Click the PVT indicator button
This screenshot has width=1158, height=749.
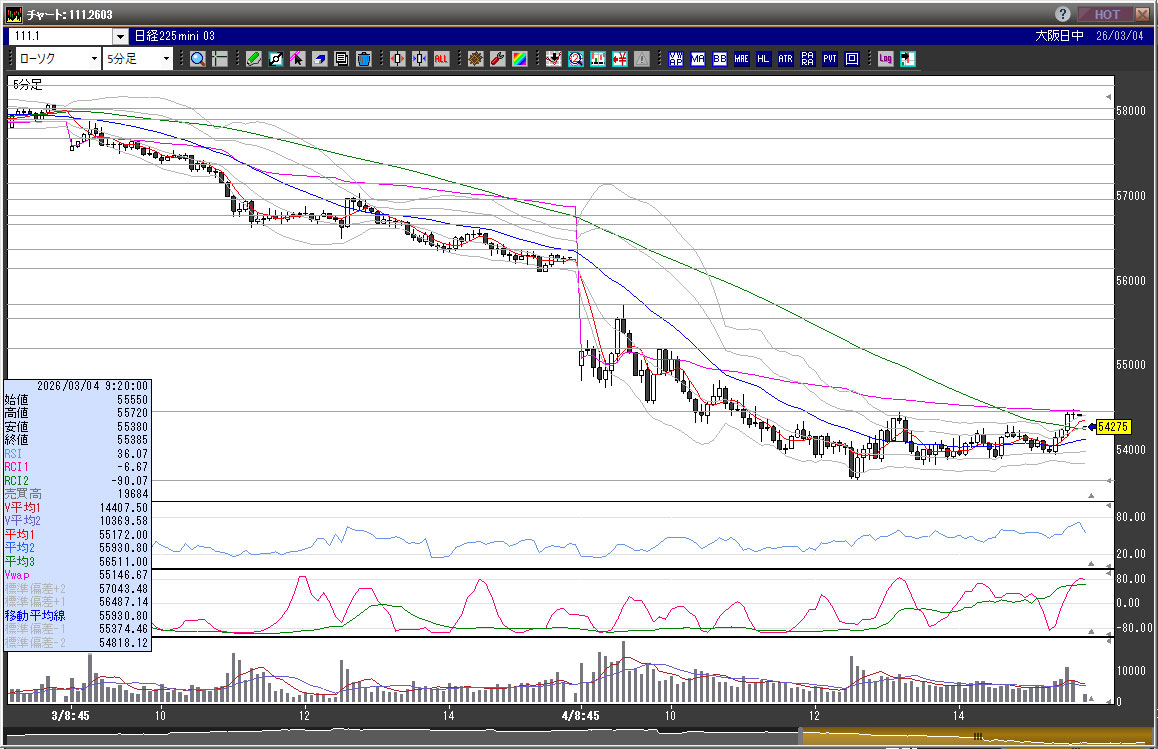click(829, 59)
